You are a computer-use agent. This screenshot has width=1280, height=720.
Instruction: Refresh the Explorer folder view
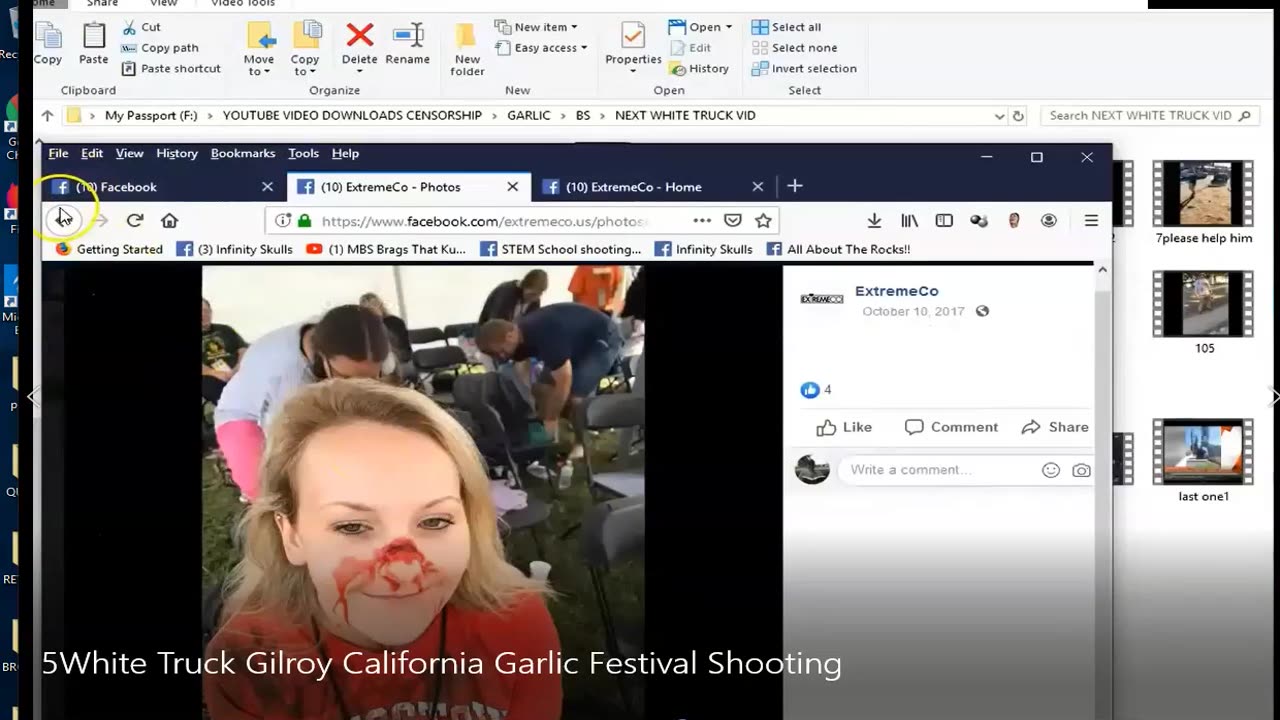(1018, 116)
